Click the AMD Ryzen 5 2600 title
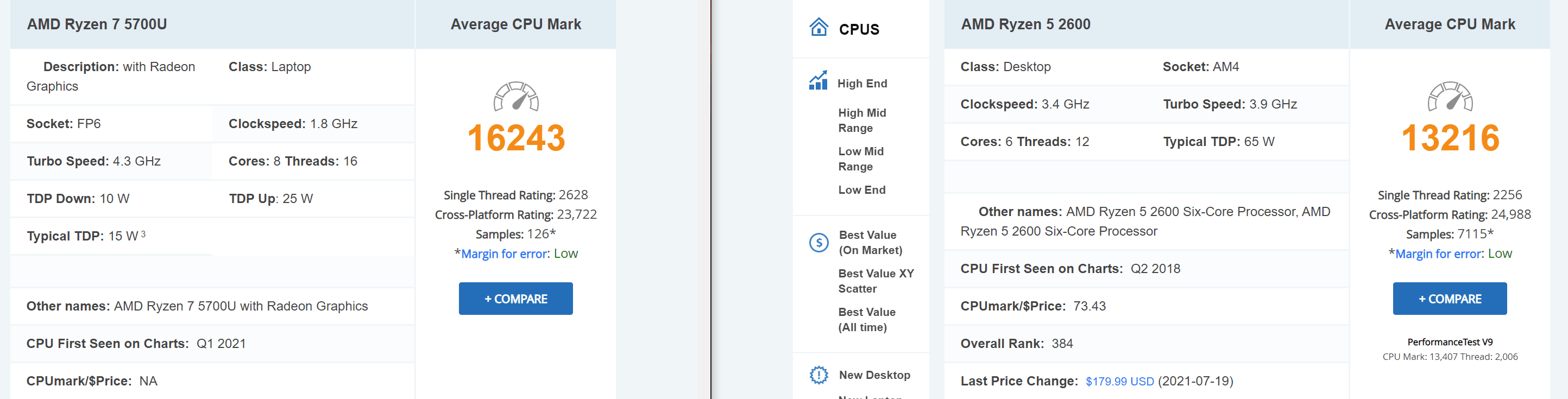This screenshot has height=399, width=1568. [1025, 24]
